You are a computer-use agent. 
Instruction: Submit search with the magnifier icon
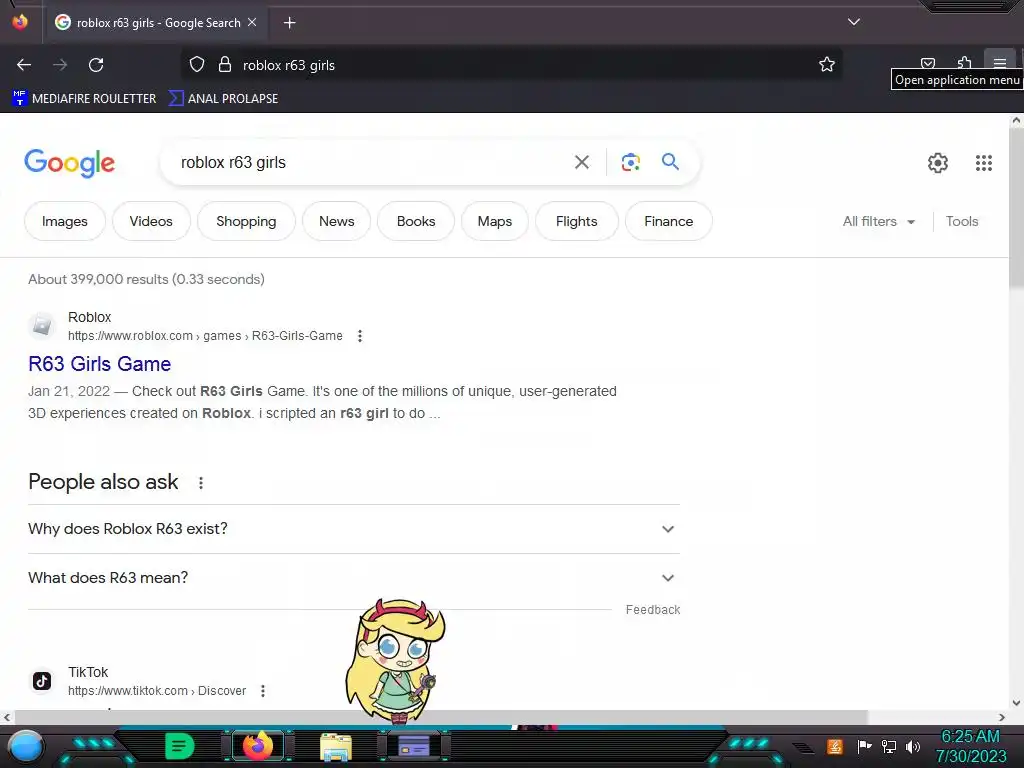coord(670,161)
